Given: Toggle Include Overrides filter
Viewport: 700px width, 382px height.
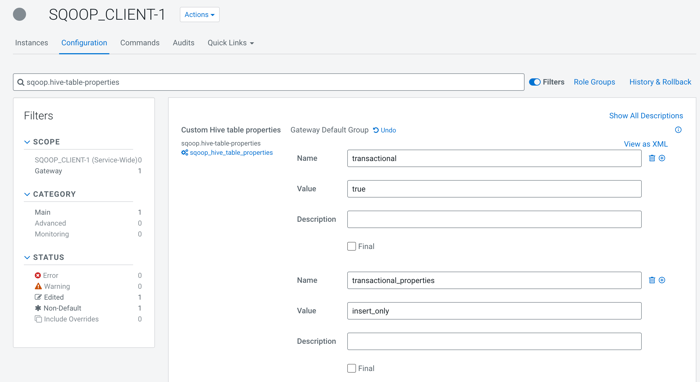Looking at the screenshot, I should click(x=67, y=319).
